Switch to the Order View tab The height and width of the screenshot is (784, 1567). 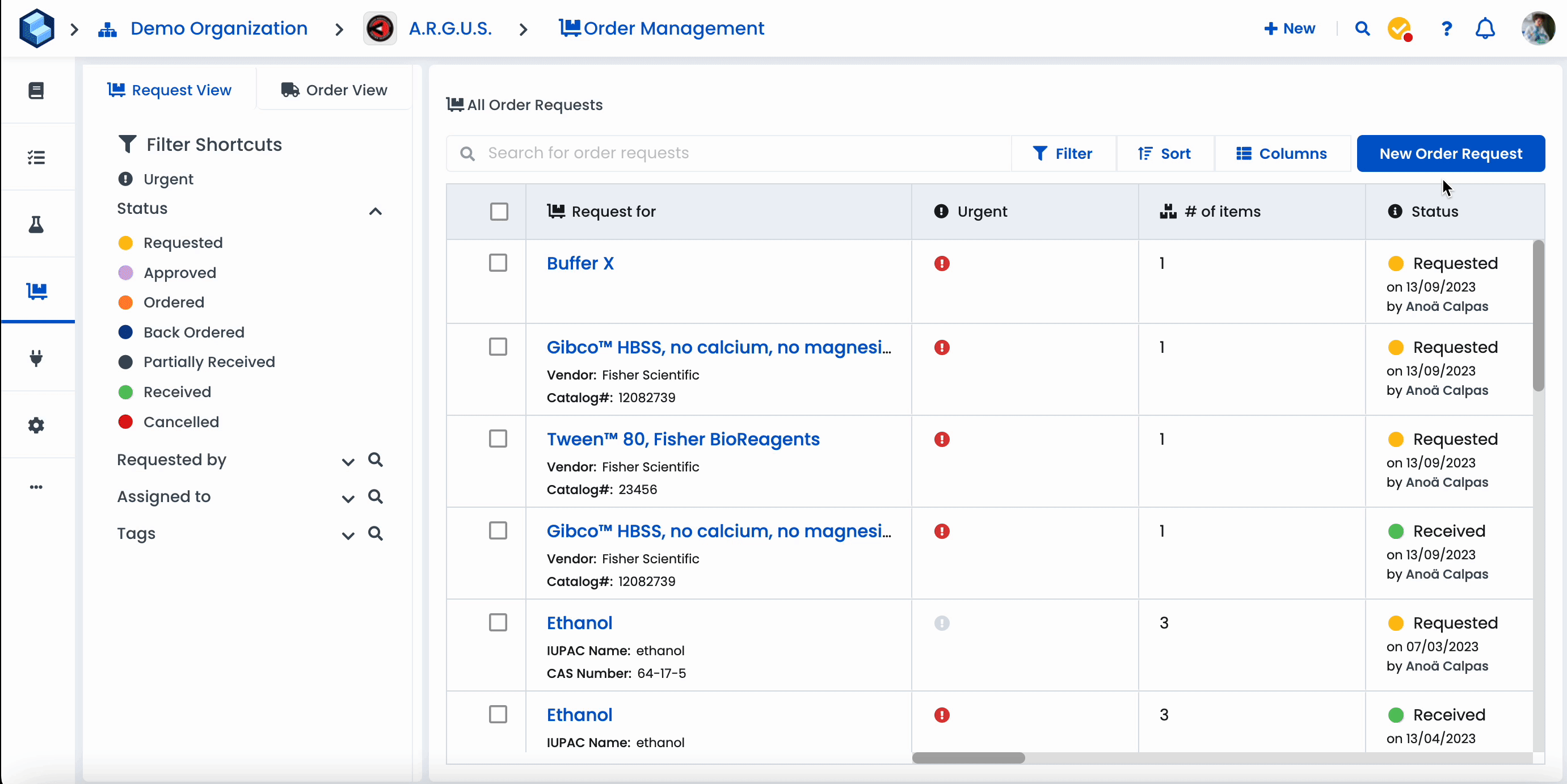(x=334, y=90)
